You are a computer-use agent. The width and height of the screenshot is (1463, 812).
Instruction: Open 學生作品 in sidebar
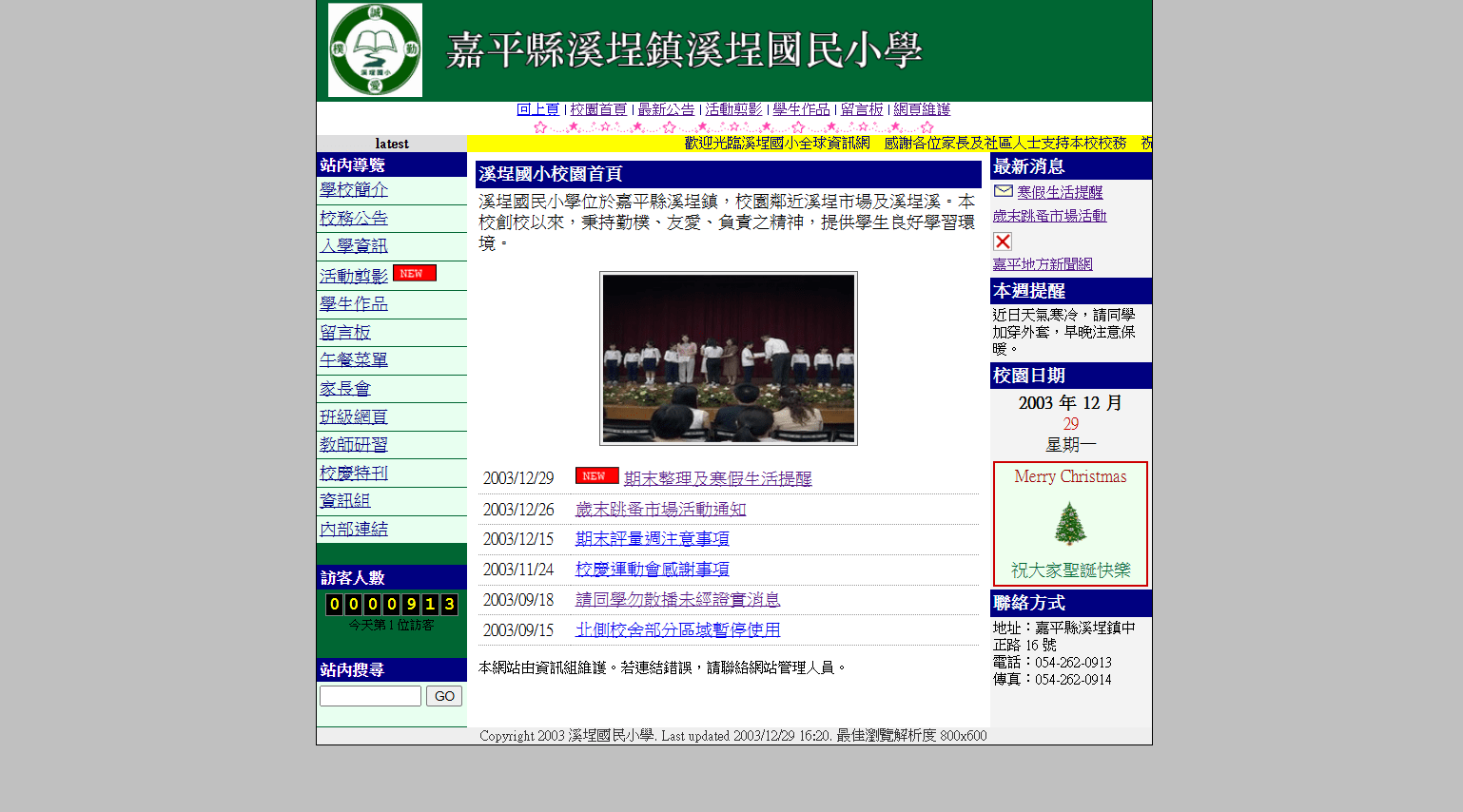pos(354,304)
